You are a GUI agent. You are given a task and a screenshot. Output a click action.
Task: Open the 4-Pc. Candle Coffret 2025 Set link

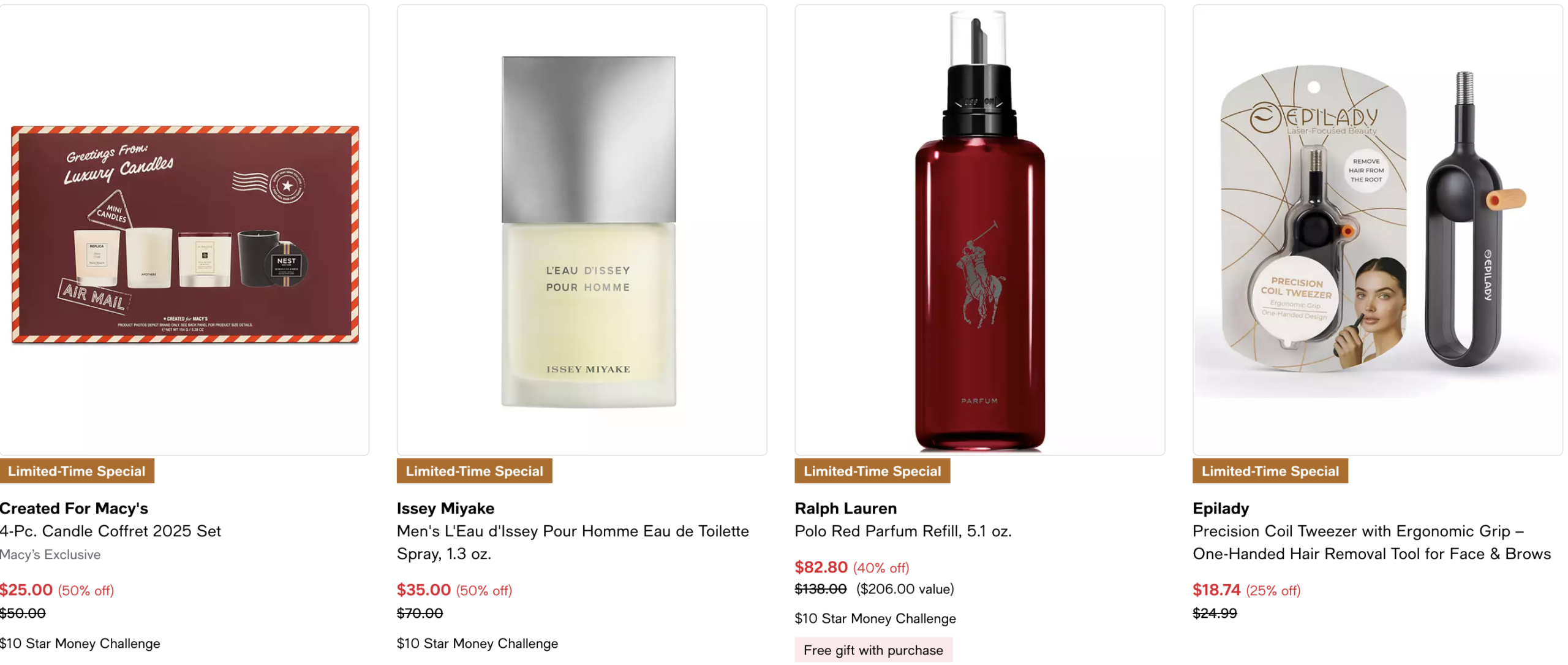(x=110, y=531)
